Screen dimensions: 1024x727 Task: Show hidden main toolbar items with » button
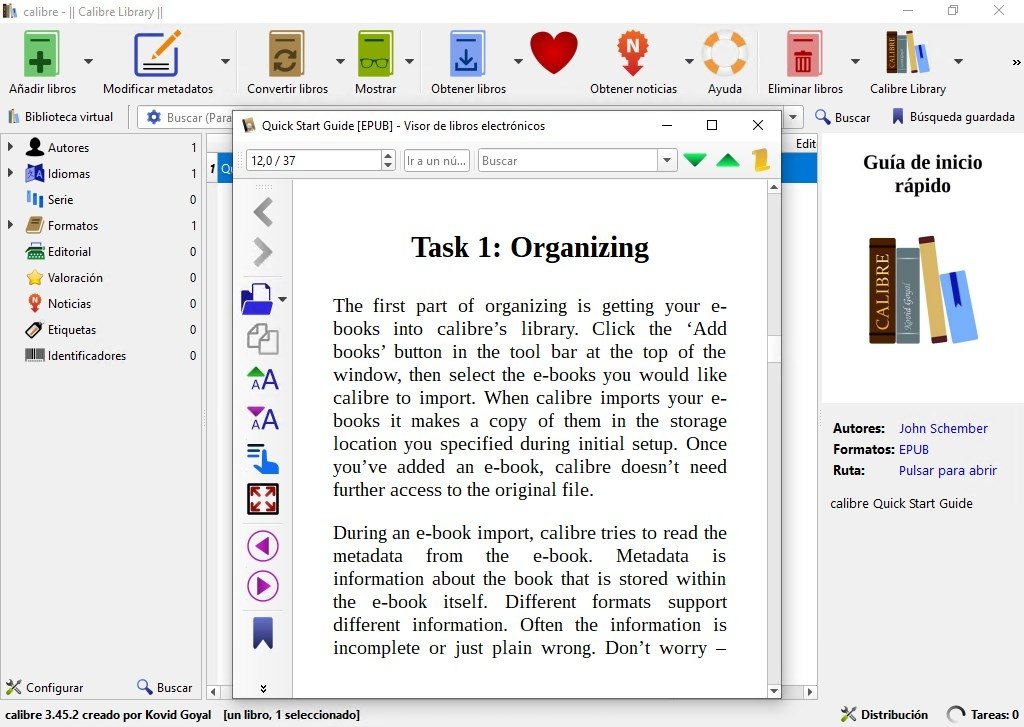click(1016, 63)
